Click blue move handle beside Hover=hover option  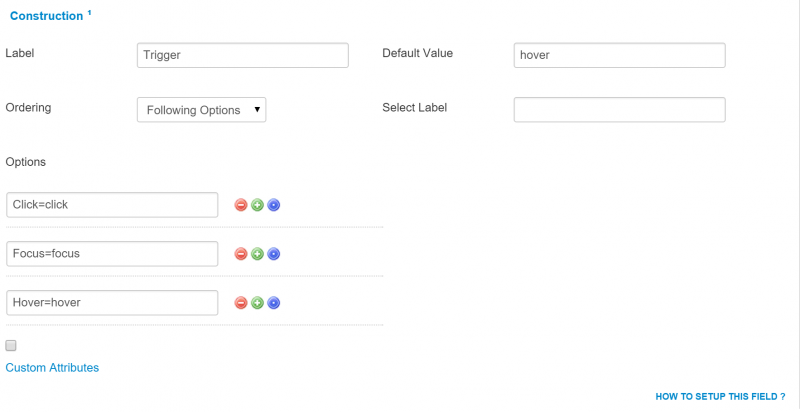tap(273, 303)
